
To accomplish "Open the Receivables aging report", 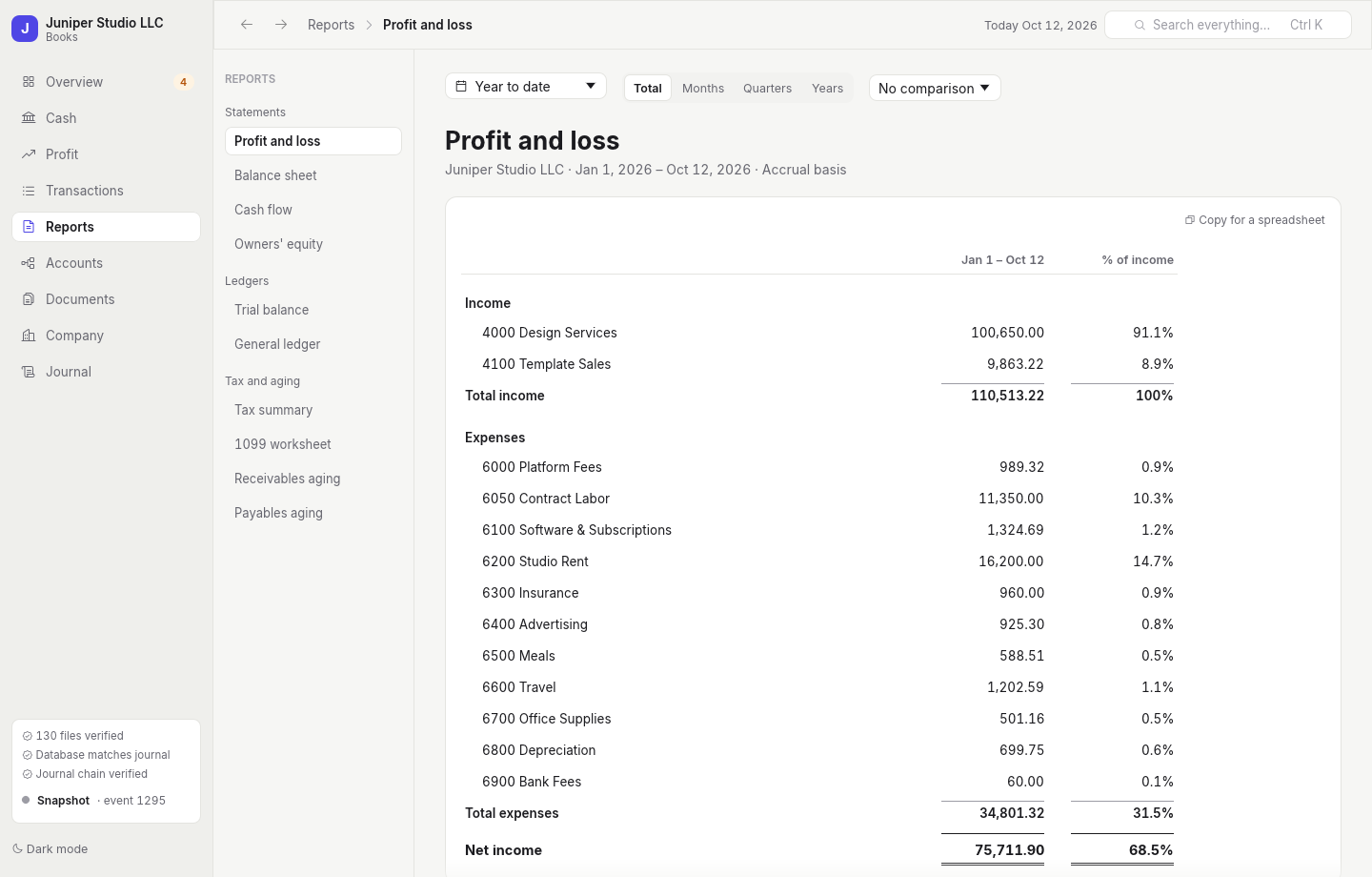I will tap(313, 479).
